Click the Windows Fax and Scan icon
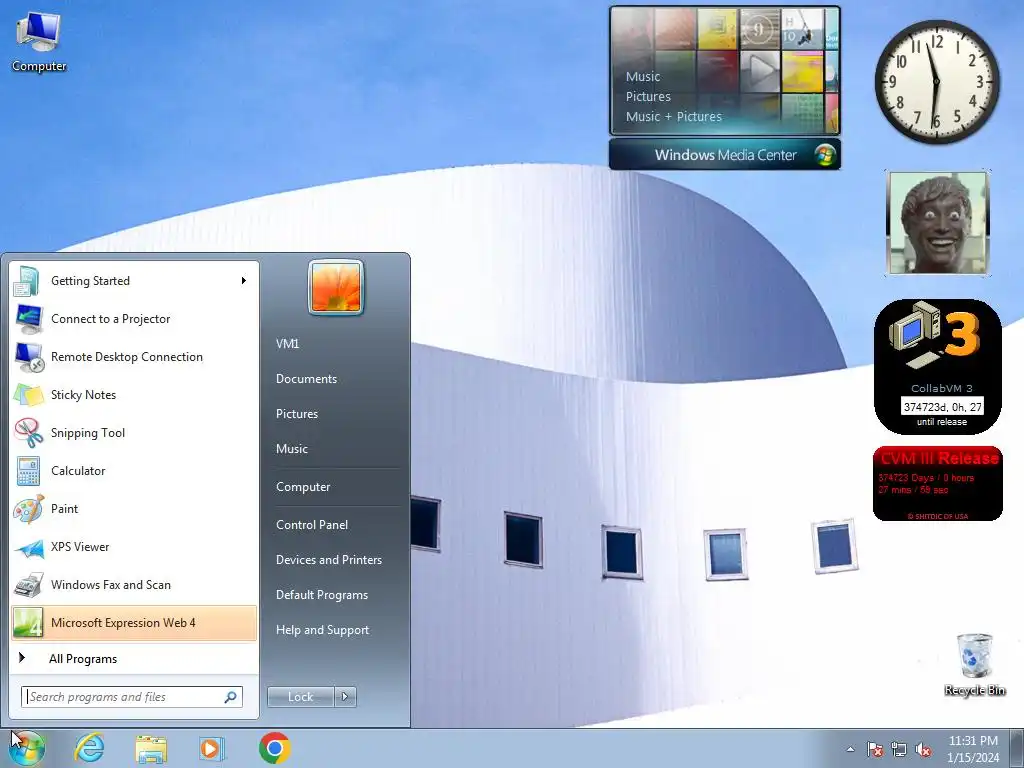The height and width of the screenshot is (768, 1024). 29,584
